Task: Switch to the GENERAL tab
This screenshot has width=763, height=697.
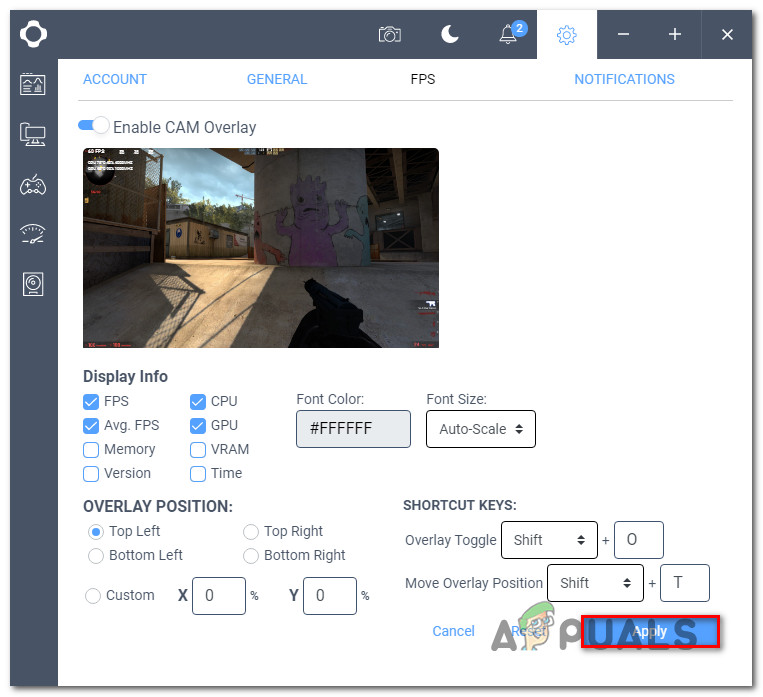Action: [x=277, y=79]
